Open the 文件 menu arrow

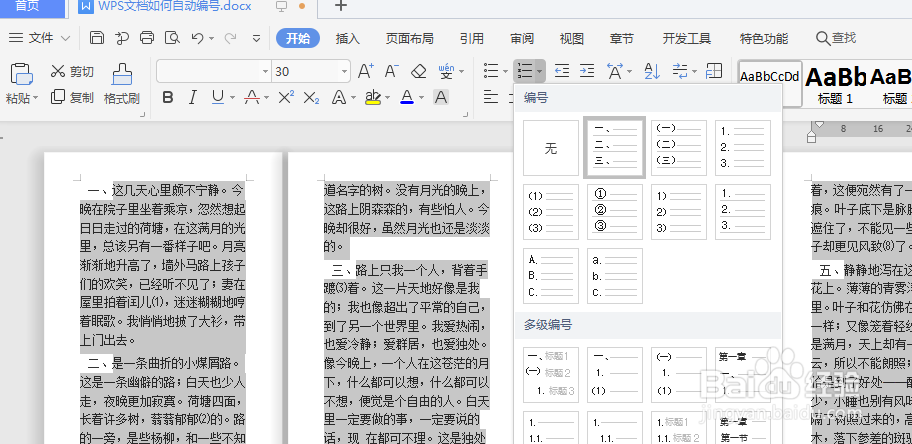[x=65, y=38]
